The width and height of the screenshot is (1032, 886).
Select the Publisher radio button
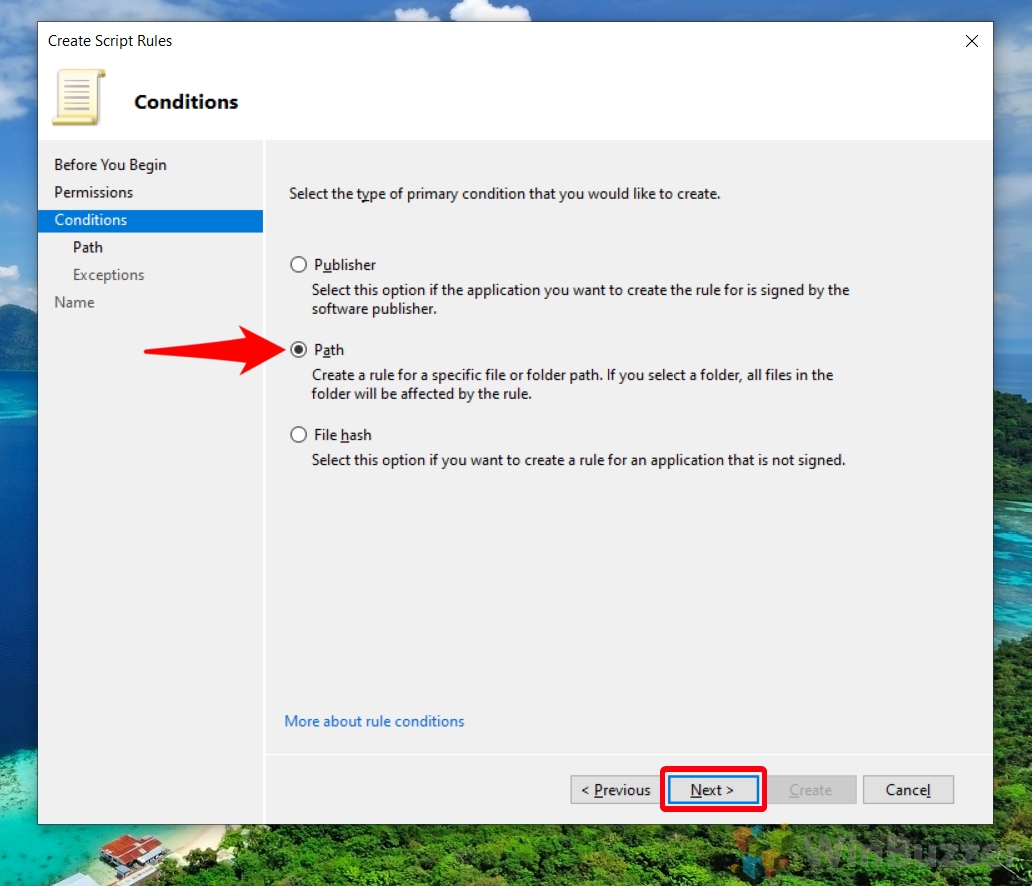pyautogui.click(x=298, y=264)
